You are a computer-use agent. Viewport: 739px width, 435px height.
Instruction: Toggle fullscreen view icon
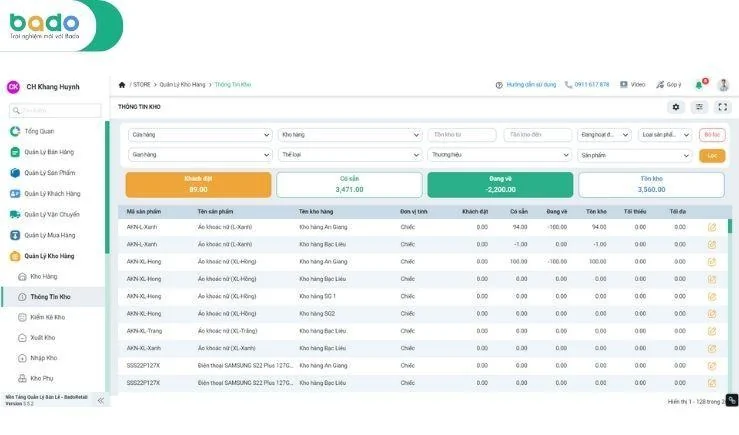723,107
